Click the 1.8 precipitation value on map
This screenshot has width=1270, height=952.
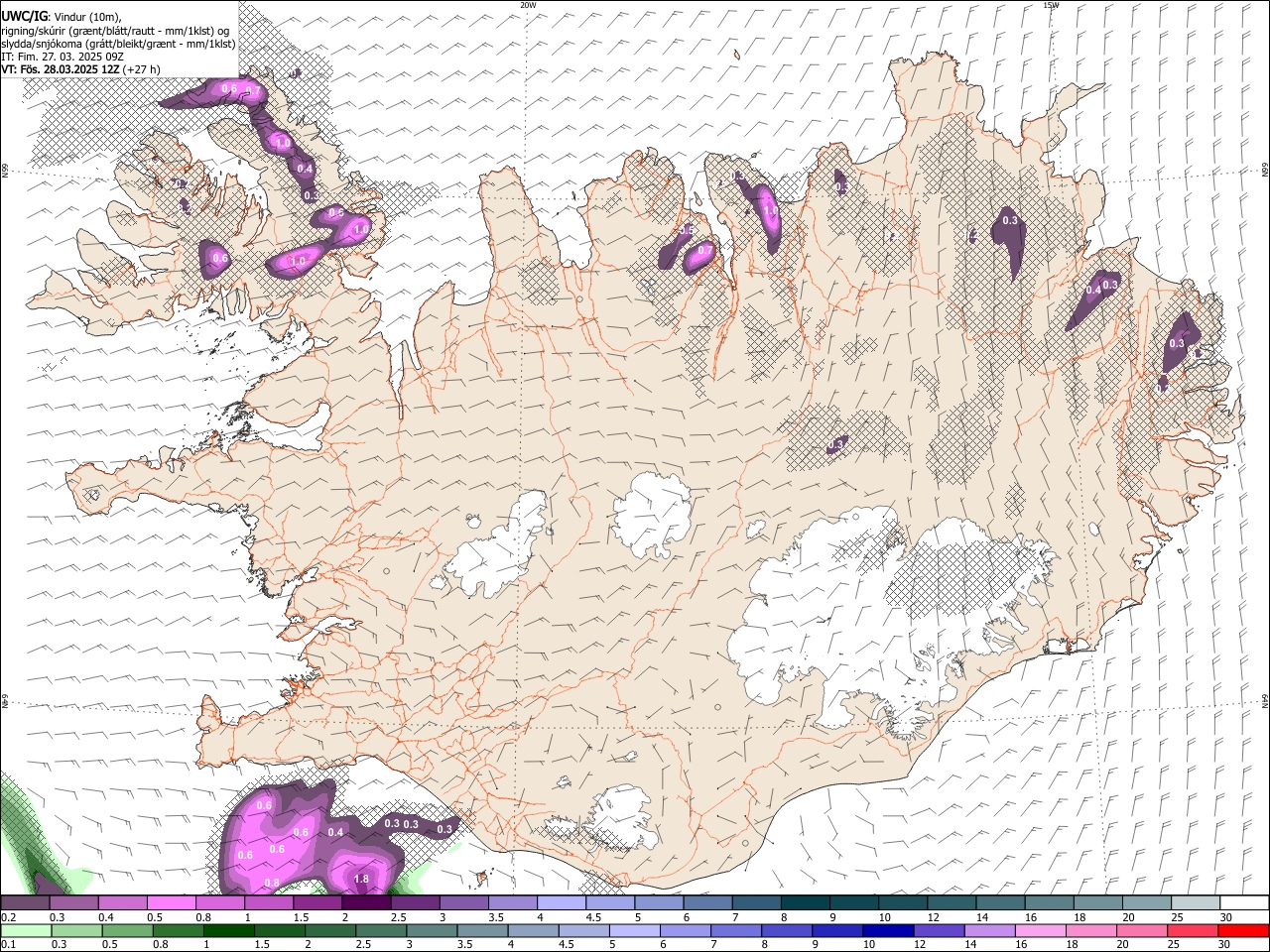(x=361, y=880)
